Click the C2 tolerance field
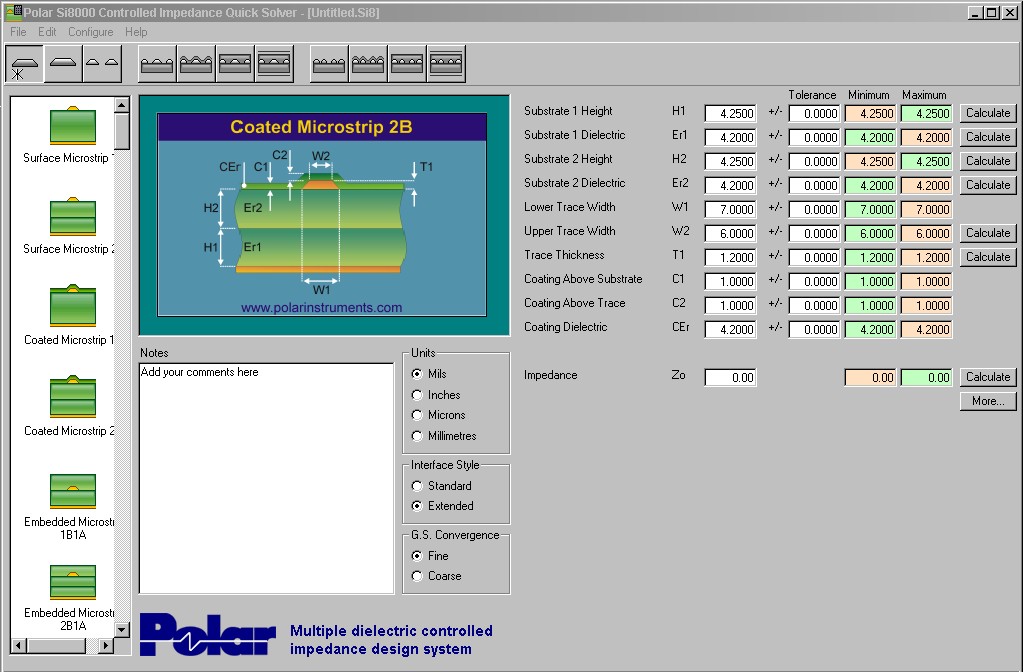This screenshot has width=1023, height=672. pyautogui.click(x=814, y=305)
